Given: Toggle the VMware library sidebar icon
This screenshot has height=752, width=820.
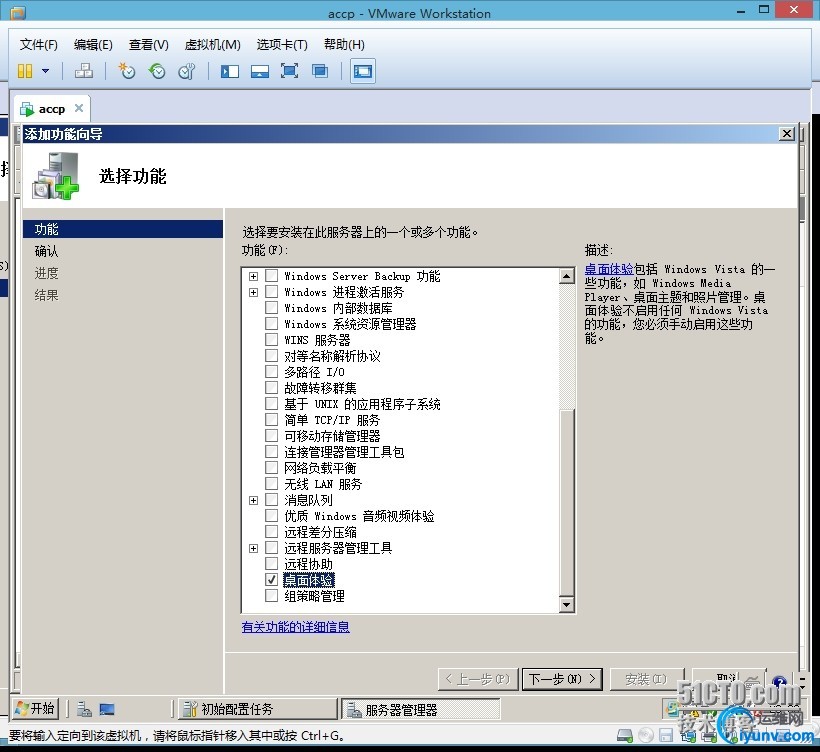Looking at the screenshot, I should click(x=230, y=71).
